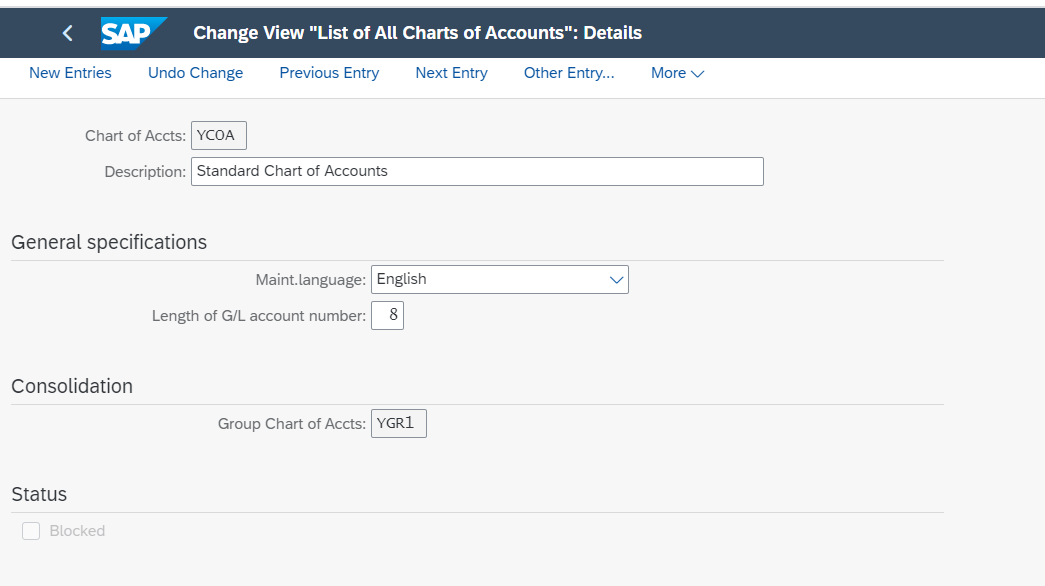Go to Previous Entry
Image resolution: width=1045 pixels, height=586 pixels.
point(329,73)
